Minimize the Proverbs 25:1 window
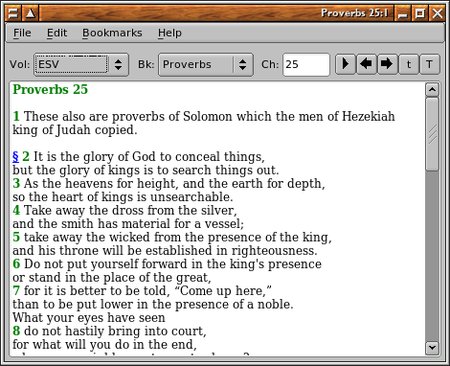The width and height of the screenshot is (450, 366). pos(403,13)
